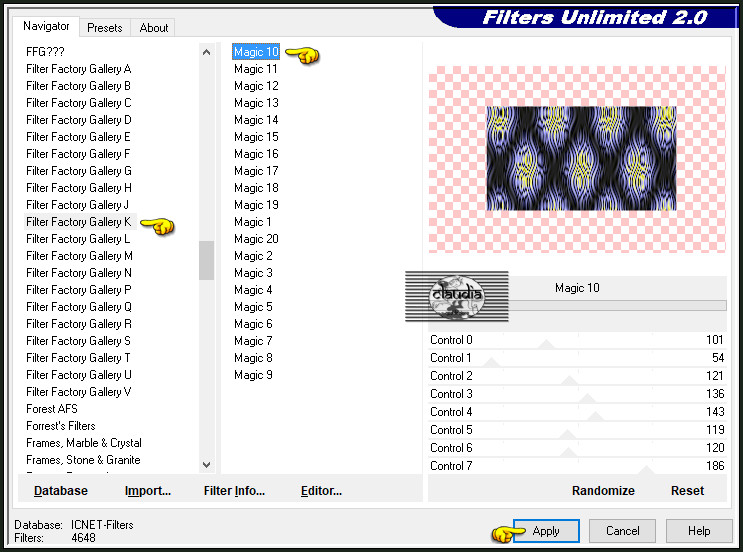Select the Magic 8 filter
Viewport: 743px width, 552px height.
pyautogui.click(x=253, y=358)
